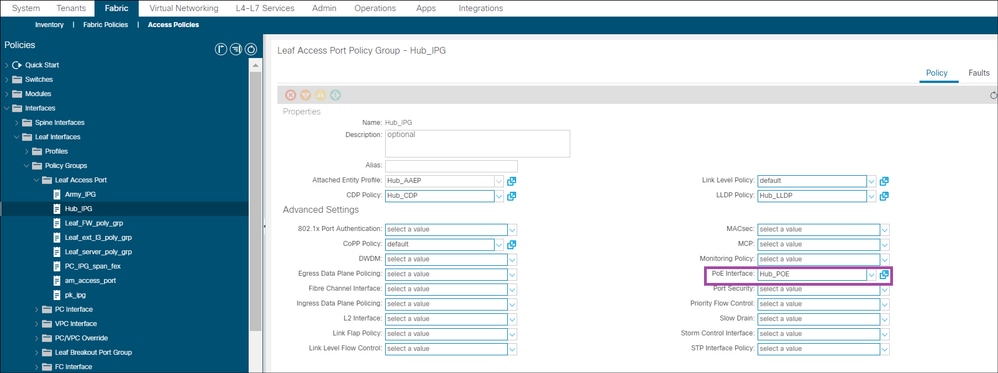Open LLDP Policy Hub_LLDP link icon
This screenshot has height=373, width=998.
(884, 196)
